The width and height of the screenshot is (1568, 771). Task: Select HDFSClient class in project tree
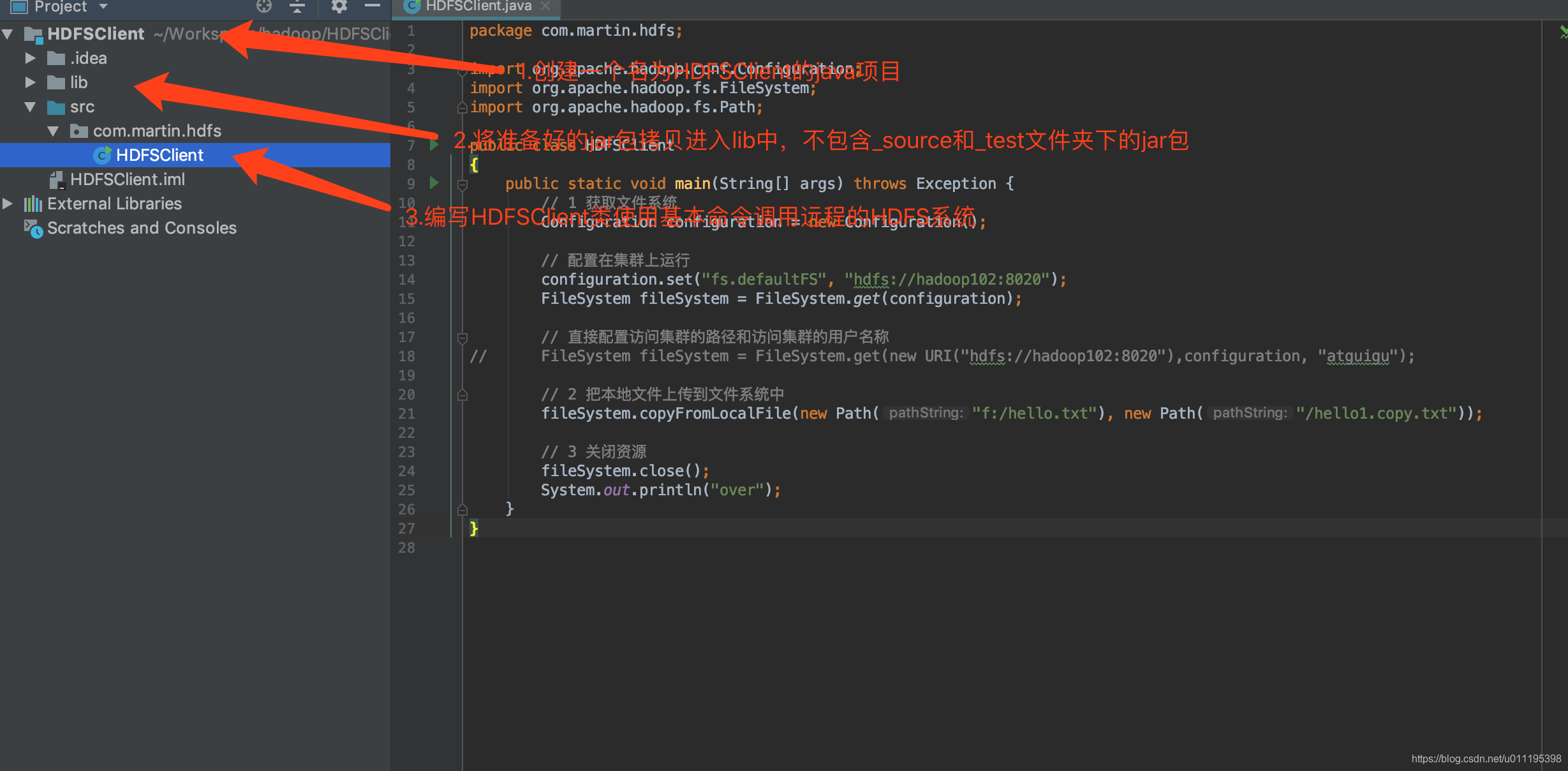coord(159,155)
